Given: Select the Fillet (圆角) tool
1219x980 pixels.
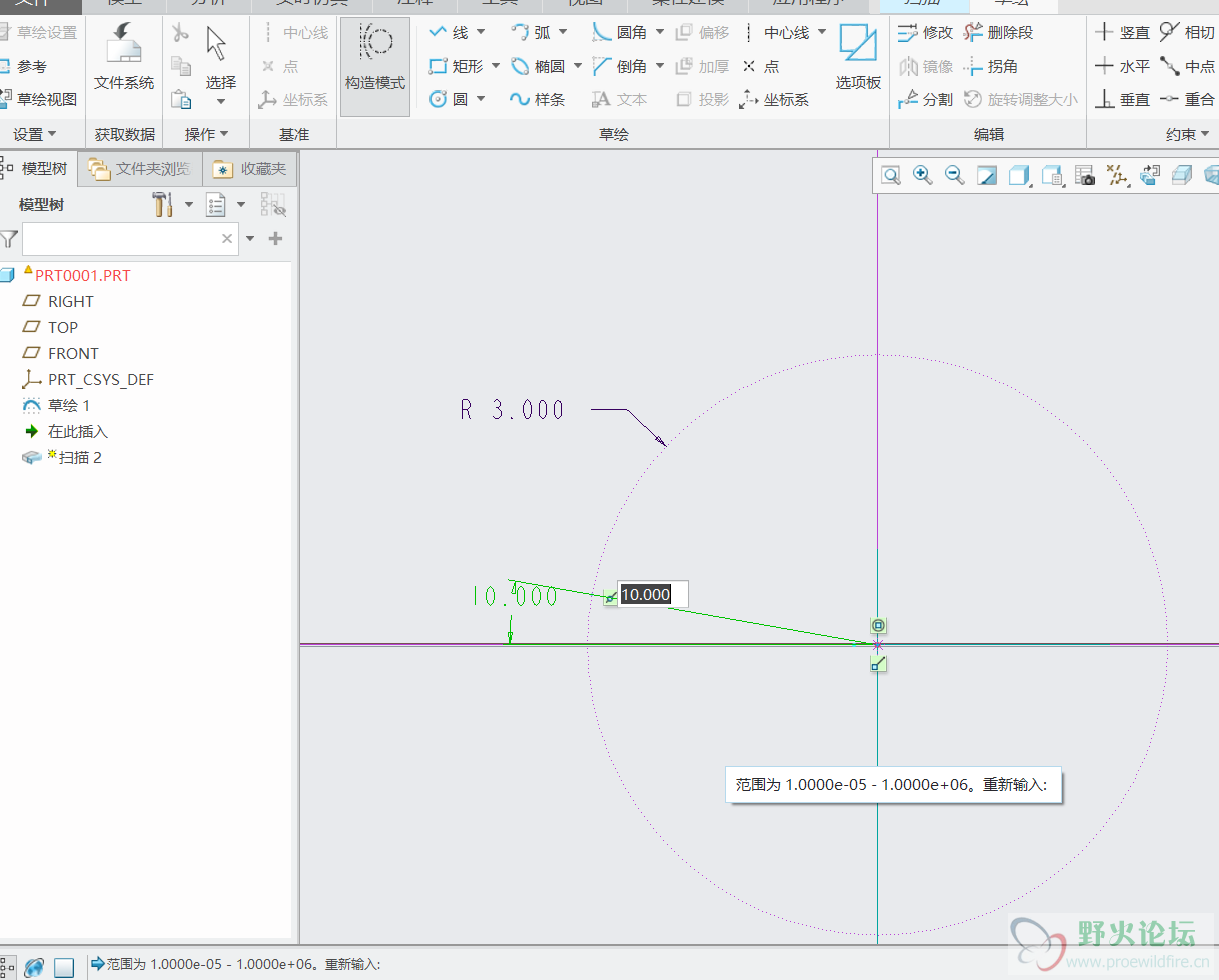Looking at the screenshot, I should pos(619,33).
